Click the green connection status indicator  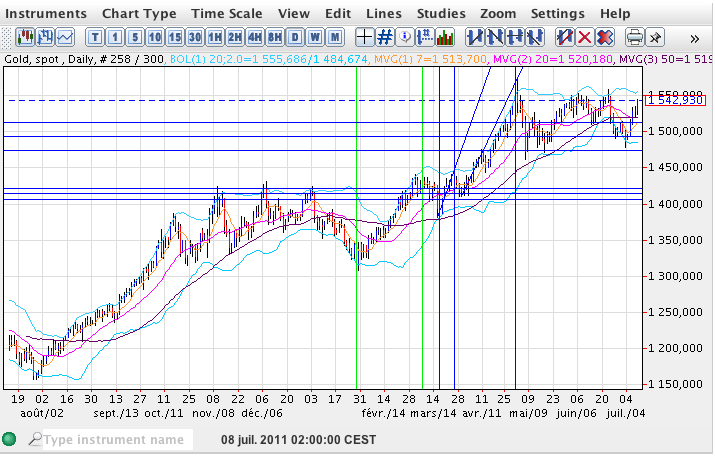tap(9, 439)
